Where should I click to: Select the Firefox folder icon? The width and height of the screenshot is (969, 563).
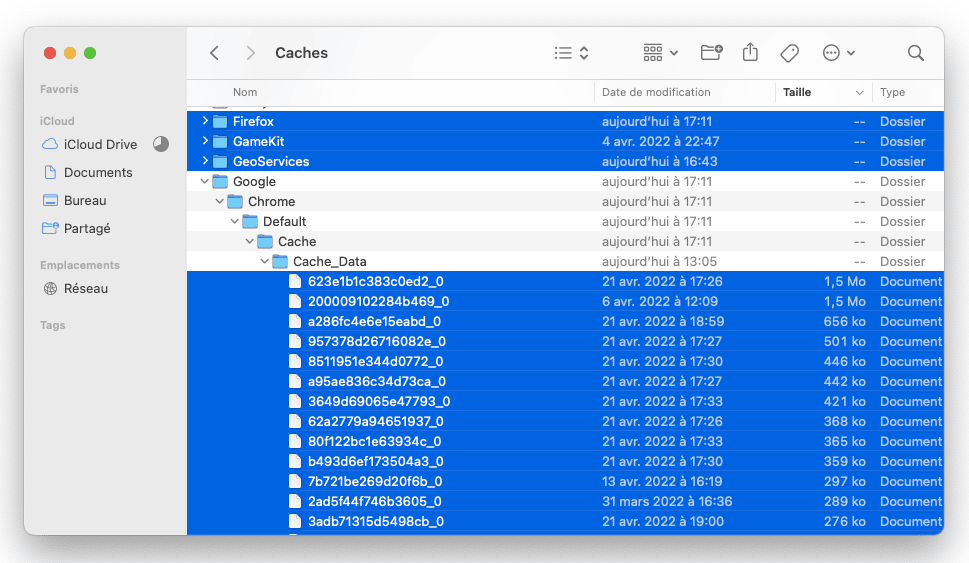[x=220, y=121]
